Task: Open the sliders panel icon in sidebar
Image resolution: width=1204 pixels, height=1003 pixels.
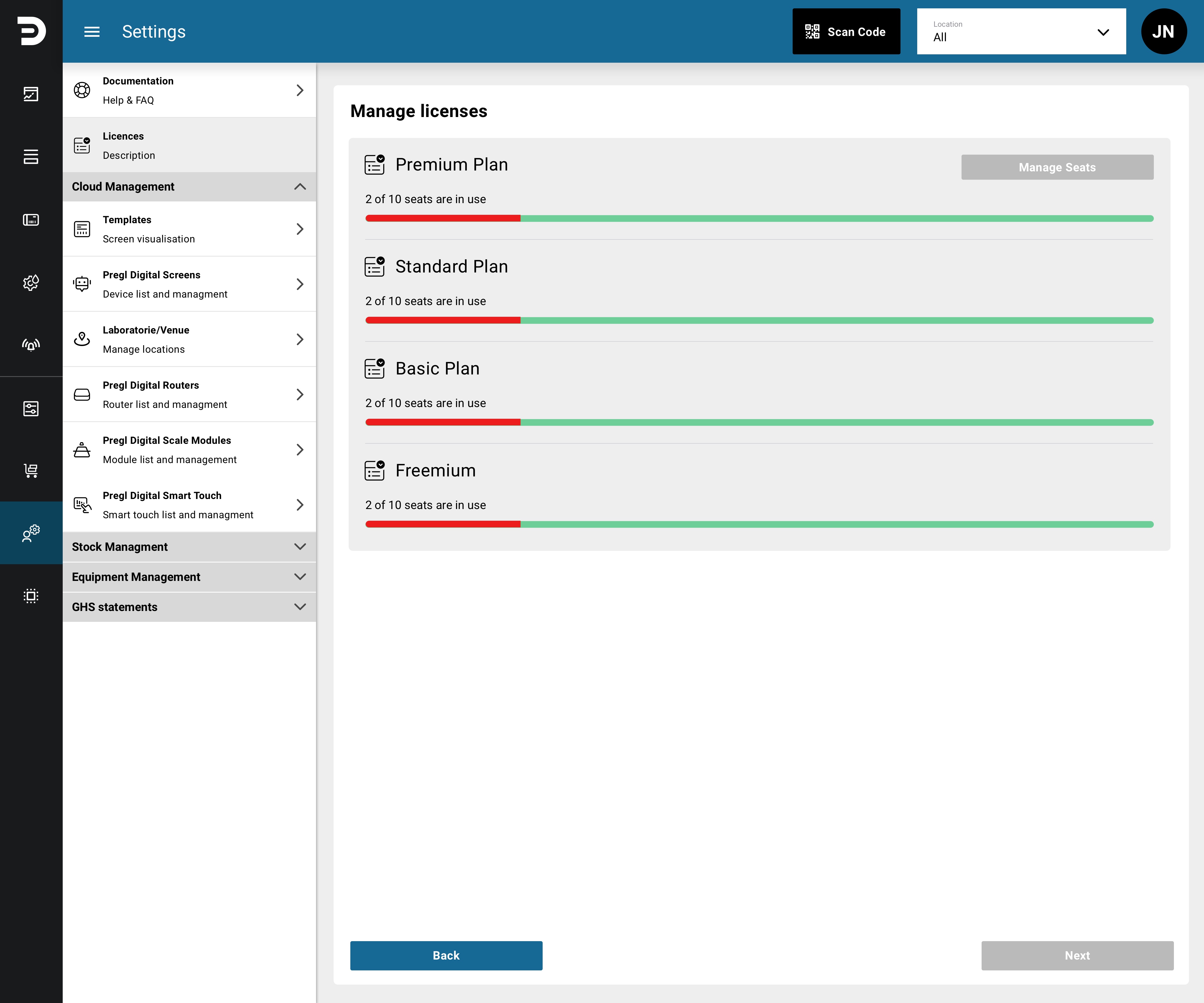Action: pos(31,409)
